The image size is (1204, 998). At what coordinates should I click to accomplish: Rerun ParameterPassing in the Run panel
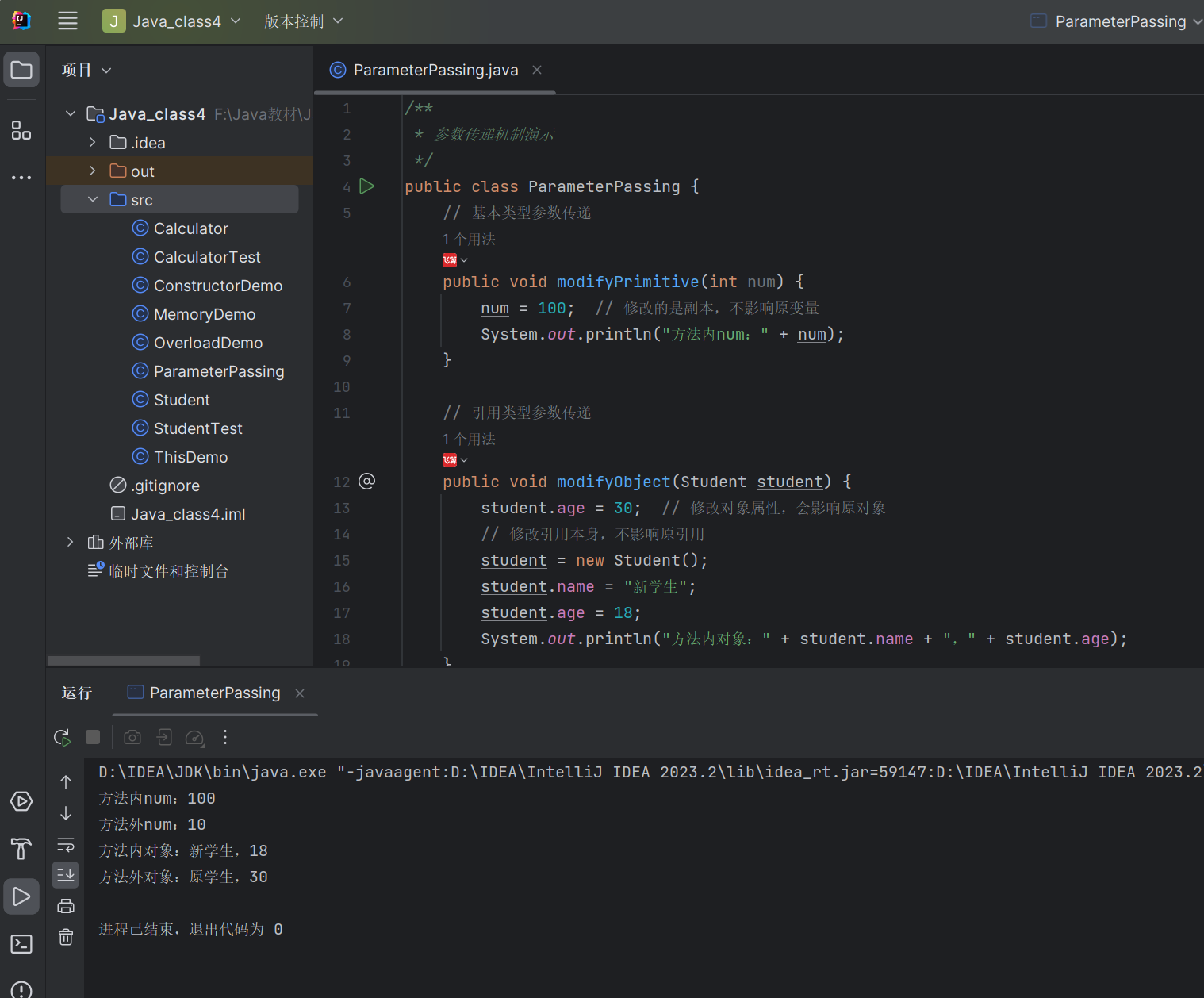(x=63, y=737)
